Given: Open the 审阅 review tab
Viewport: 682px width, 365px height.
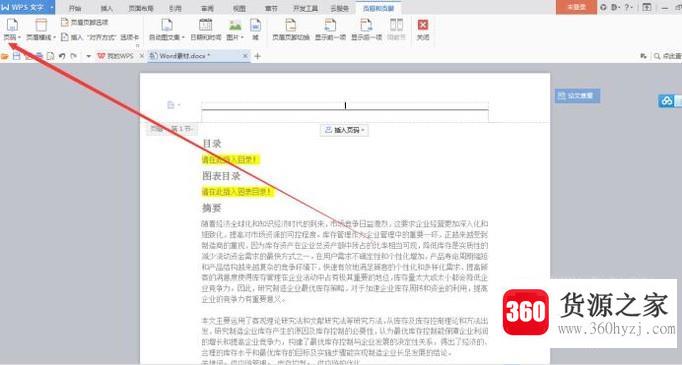Looking at the screenshot, I should 207,8.
